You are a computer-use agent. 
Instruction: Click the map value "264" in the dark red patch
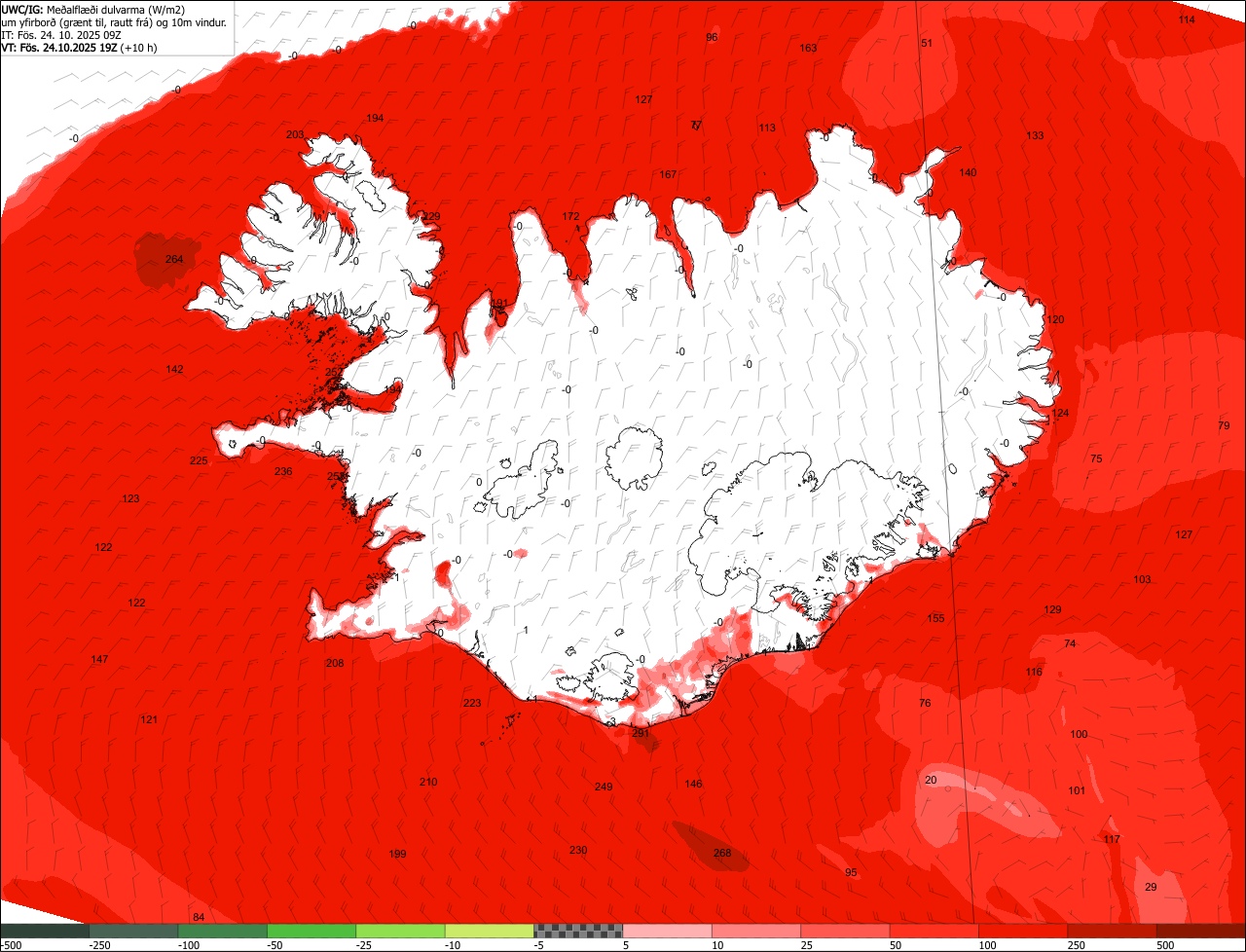tap(174, 260)
